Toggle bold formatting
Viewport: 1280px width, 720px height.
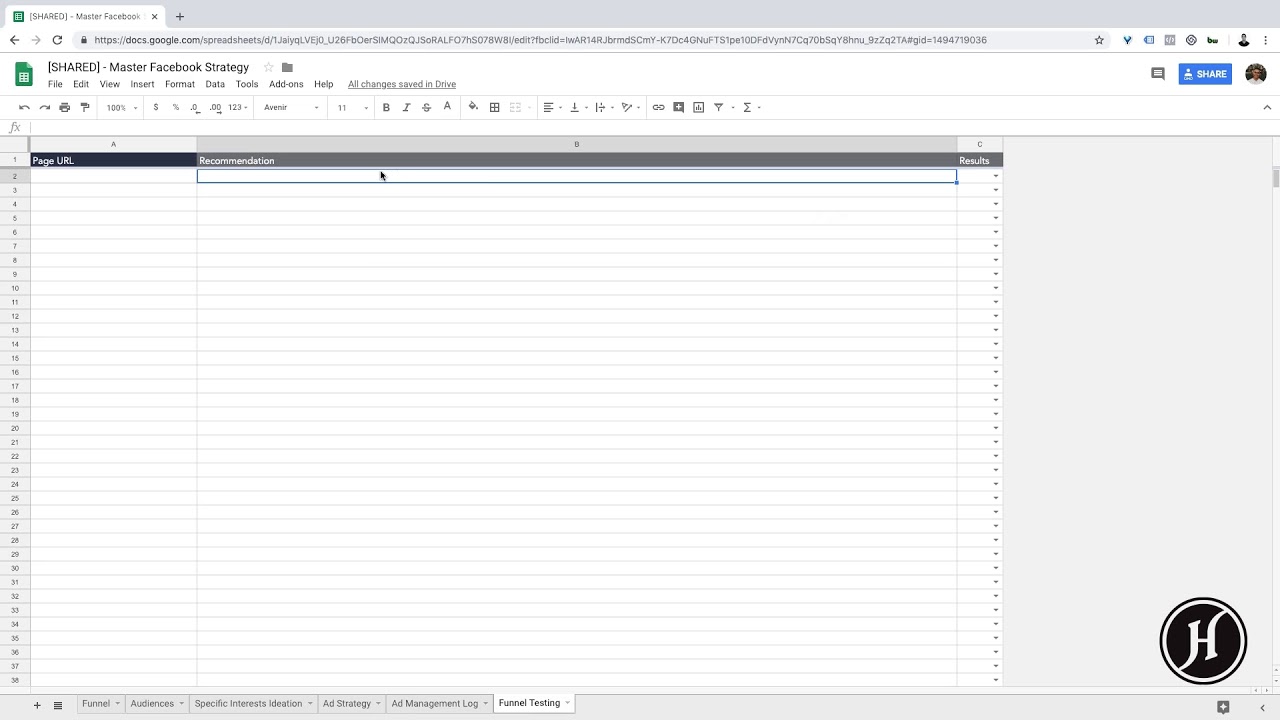click(386, 107)
